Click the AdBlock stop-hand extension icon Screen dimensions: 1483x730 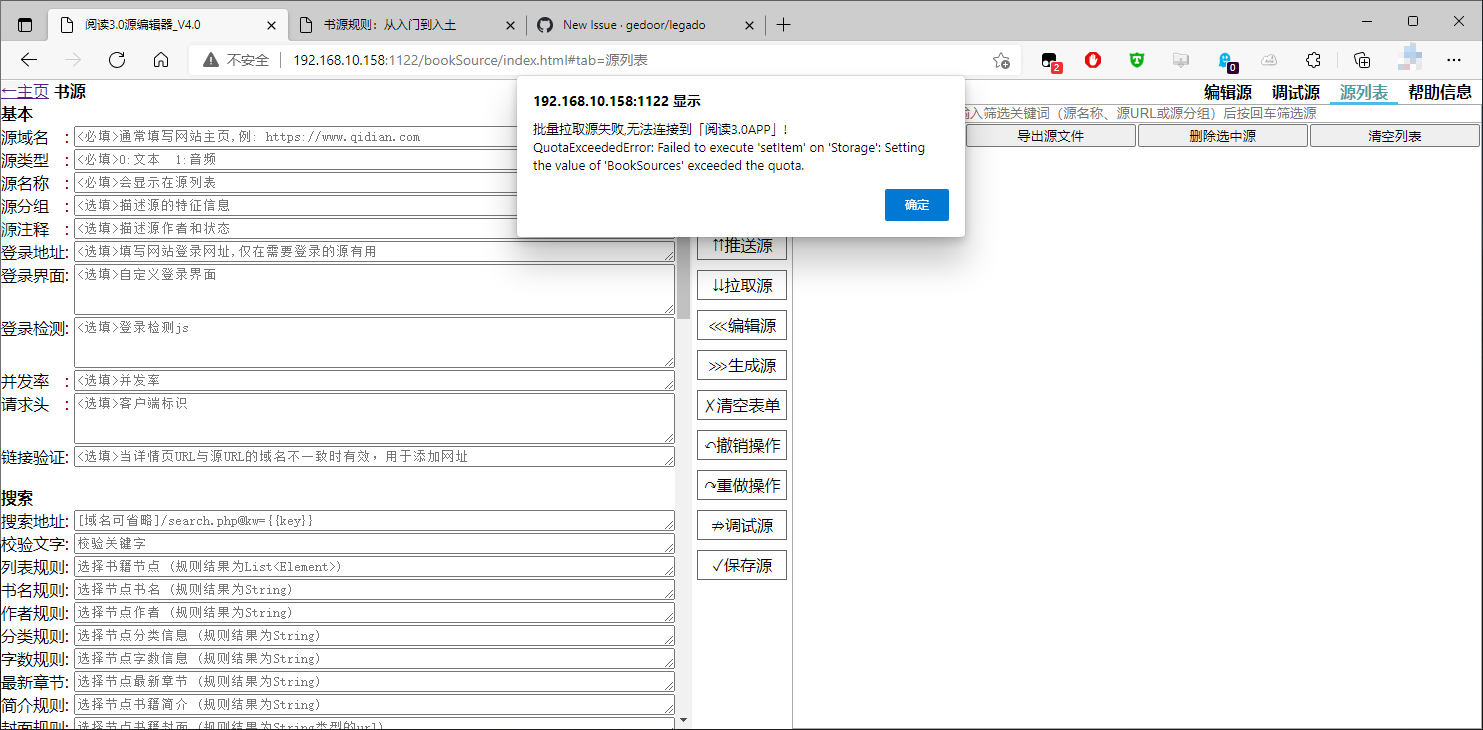1092,60
